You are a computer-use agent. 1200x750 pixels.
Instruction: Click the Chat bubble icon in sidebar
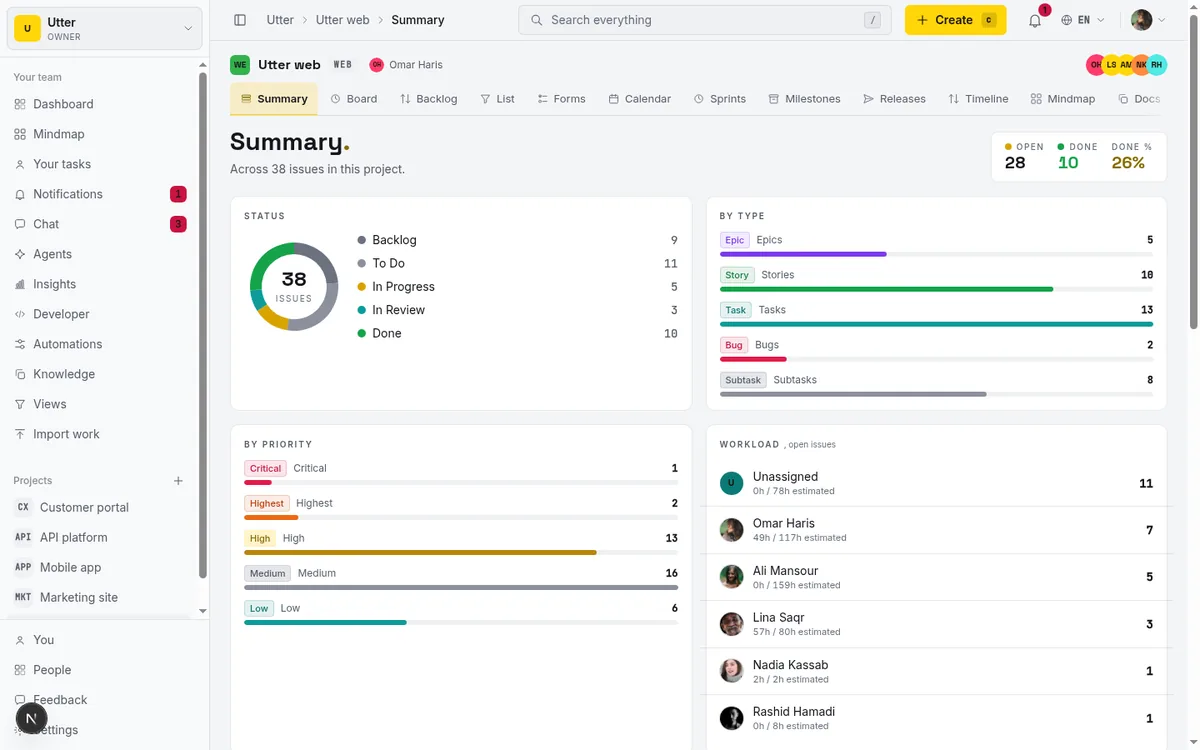[x=20, y=224]
